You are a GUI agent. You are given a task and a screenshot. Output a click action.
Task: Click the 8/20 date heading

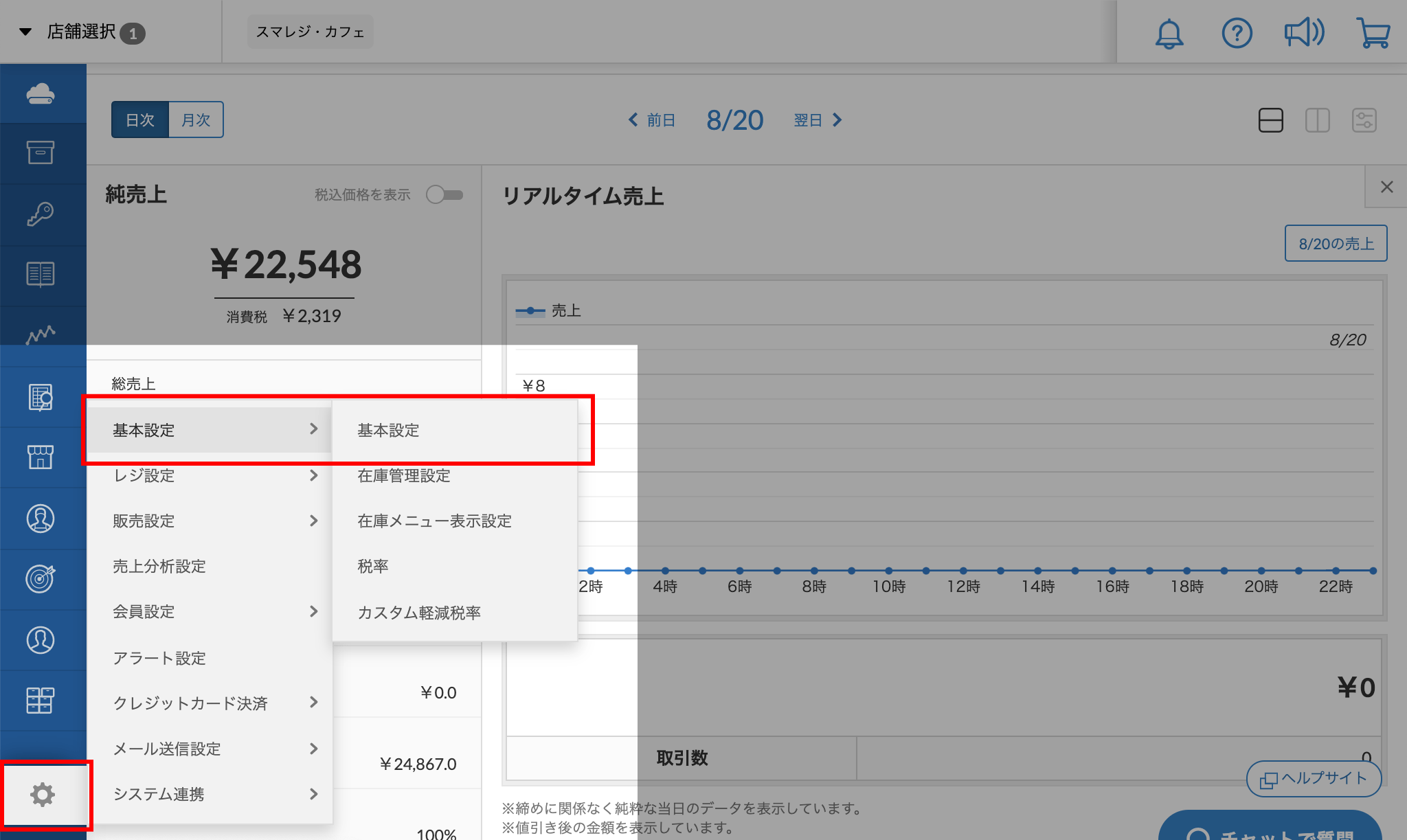coord(735,120)
